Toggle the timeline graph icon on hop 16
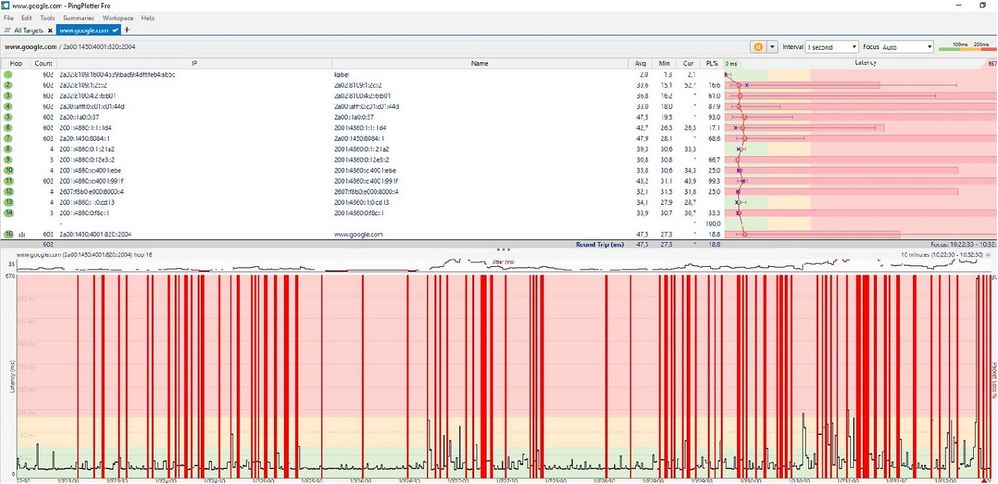Viewport: 998px width, 484px height. (22, 234)
